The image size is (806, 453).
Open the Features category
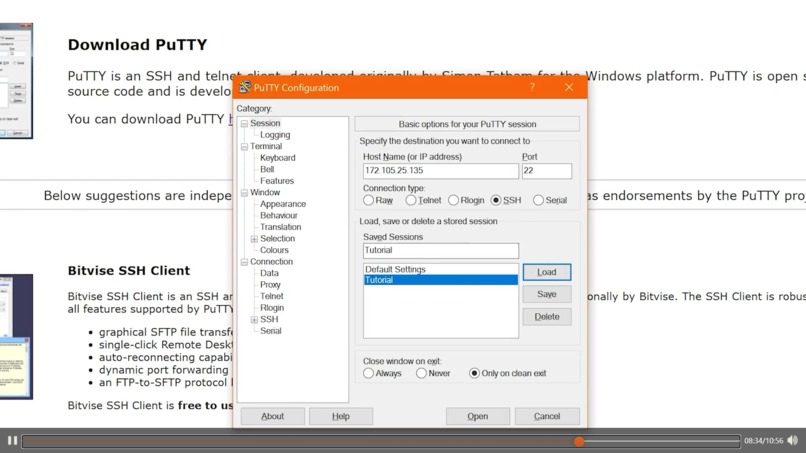click(277, 181)
